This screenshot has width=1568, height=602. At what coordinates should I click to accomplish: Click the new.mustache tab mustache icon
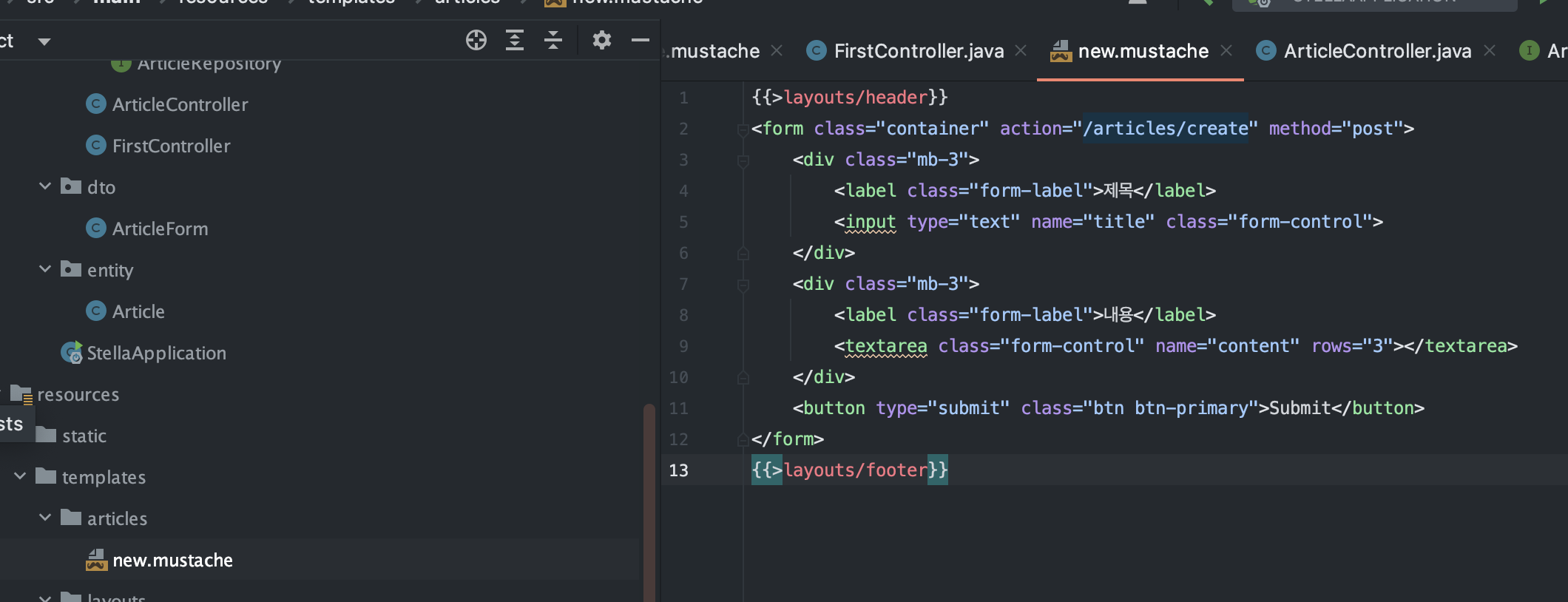point(1061,50)
